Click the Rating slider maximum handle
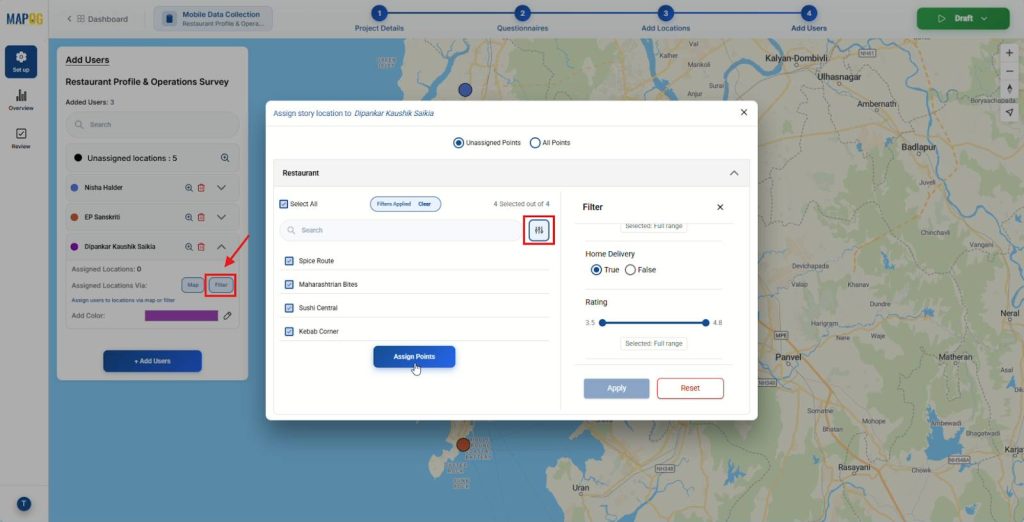The height and width of the screenshot is (522, 1024). pos(706,323)
